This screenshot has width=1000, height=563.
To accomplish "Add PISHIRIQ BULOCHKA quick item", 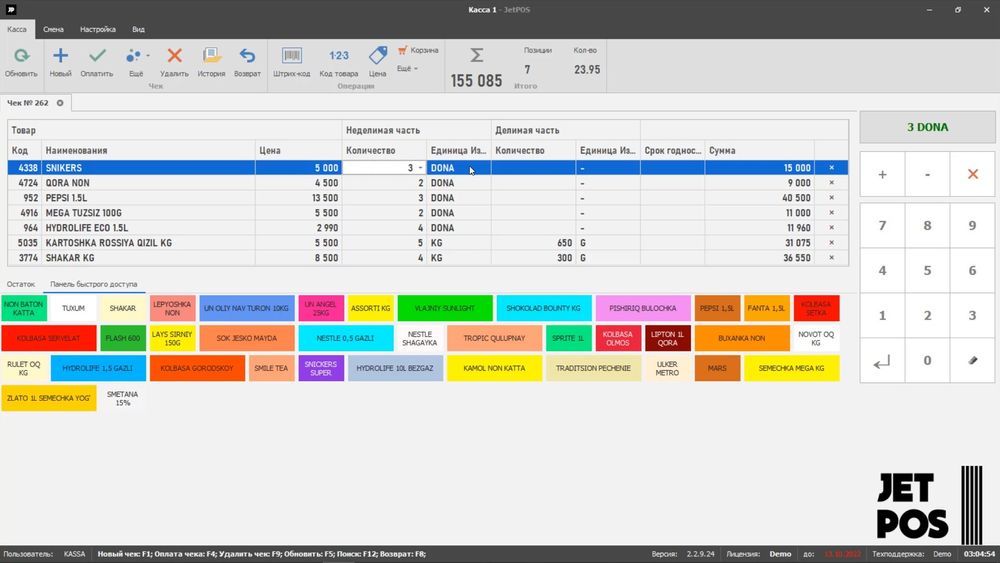I will (643, 309).
